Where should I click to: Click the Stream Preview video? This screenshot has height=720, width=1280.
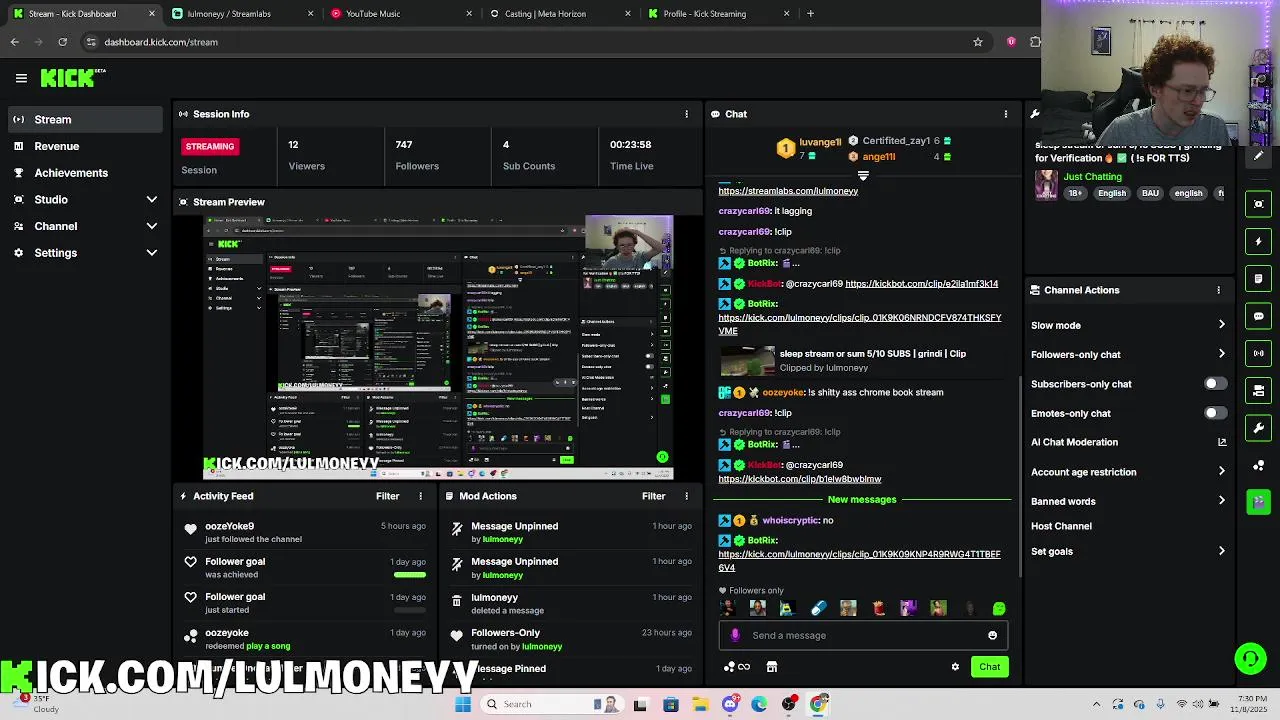click(x=438, y=348)
